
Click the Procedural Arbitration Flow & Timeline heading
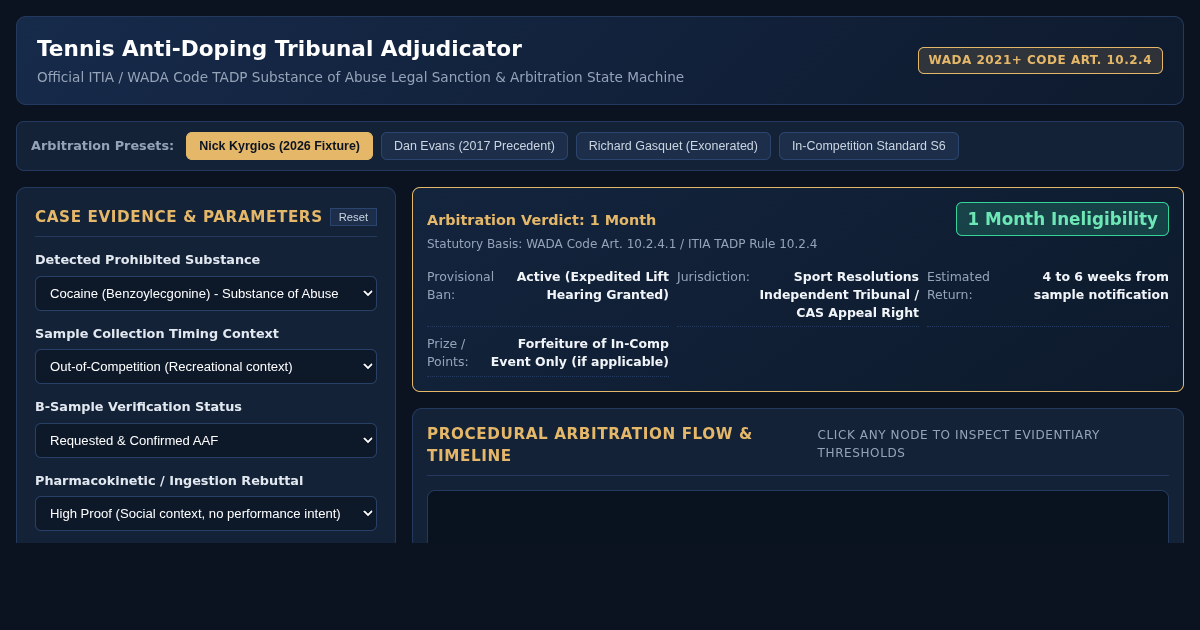[590, 445]
